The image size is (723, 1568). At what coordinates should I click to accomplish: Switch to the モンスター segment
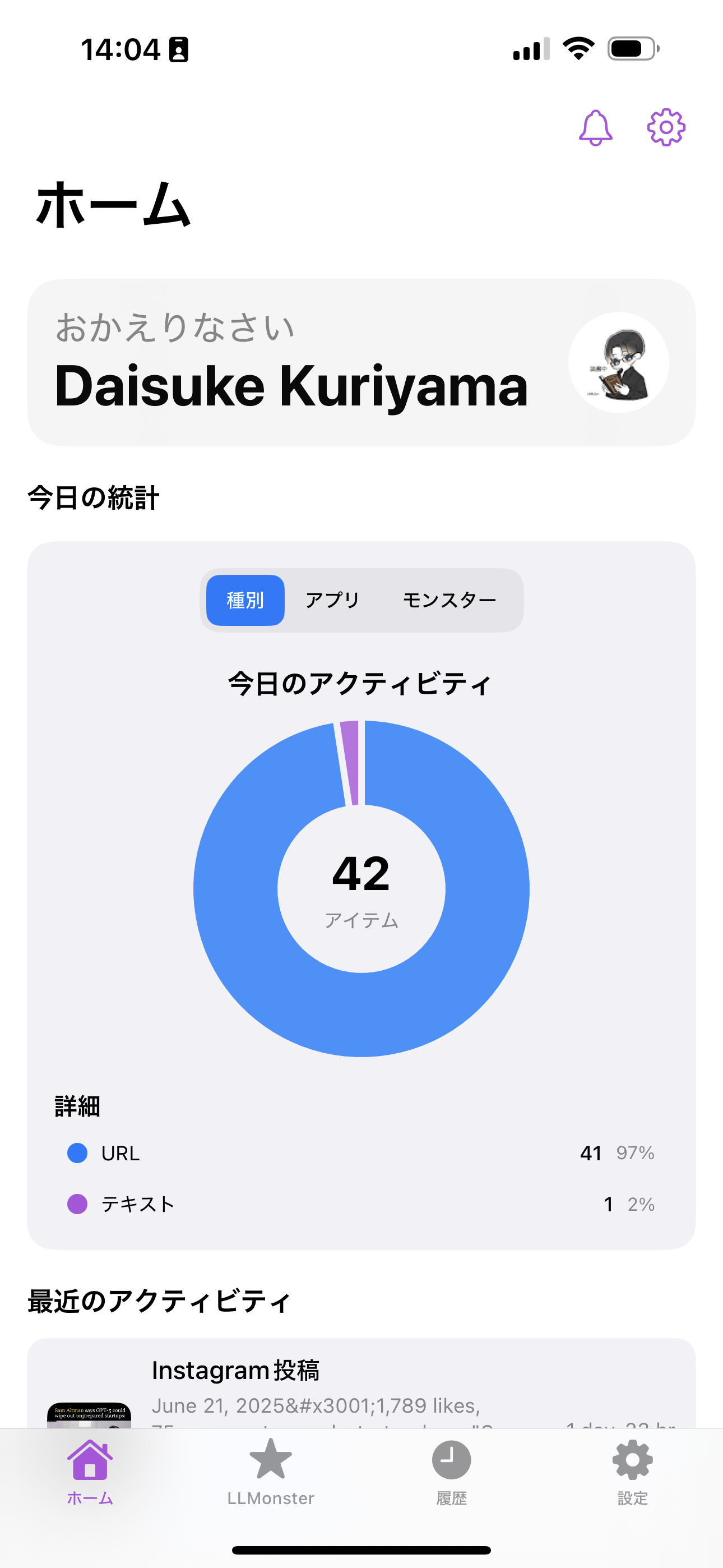(x=449, y=600)
